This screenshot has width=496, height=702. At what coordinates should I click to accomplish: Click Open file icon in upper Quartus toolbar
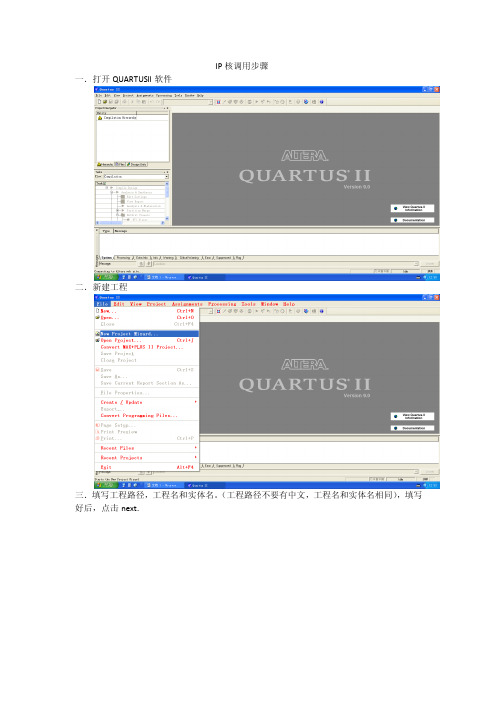click(105, 102)
